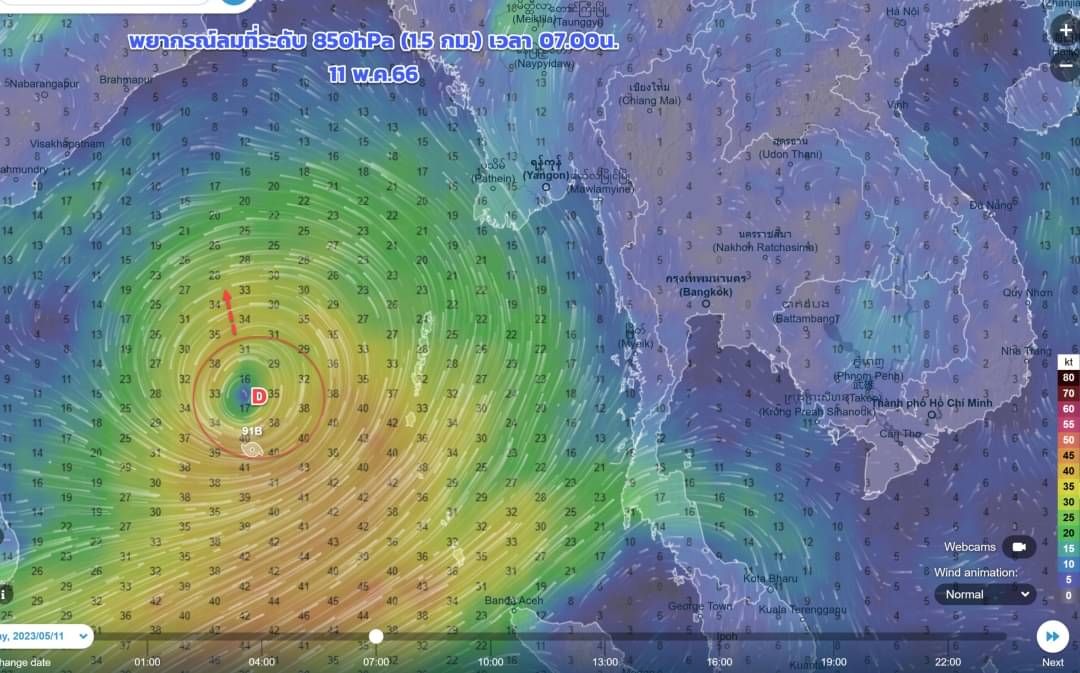The image size is (1080, 673).
Task: Select 22:00 on the timeline
Action: (948, 661)
